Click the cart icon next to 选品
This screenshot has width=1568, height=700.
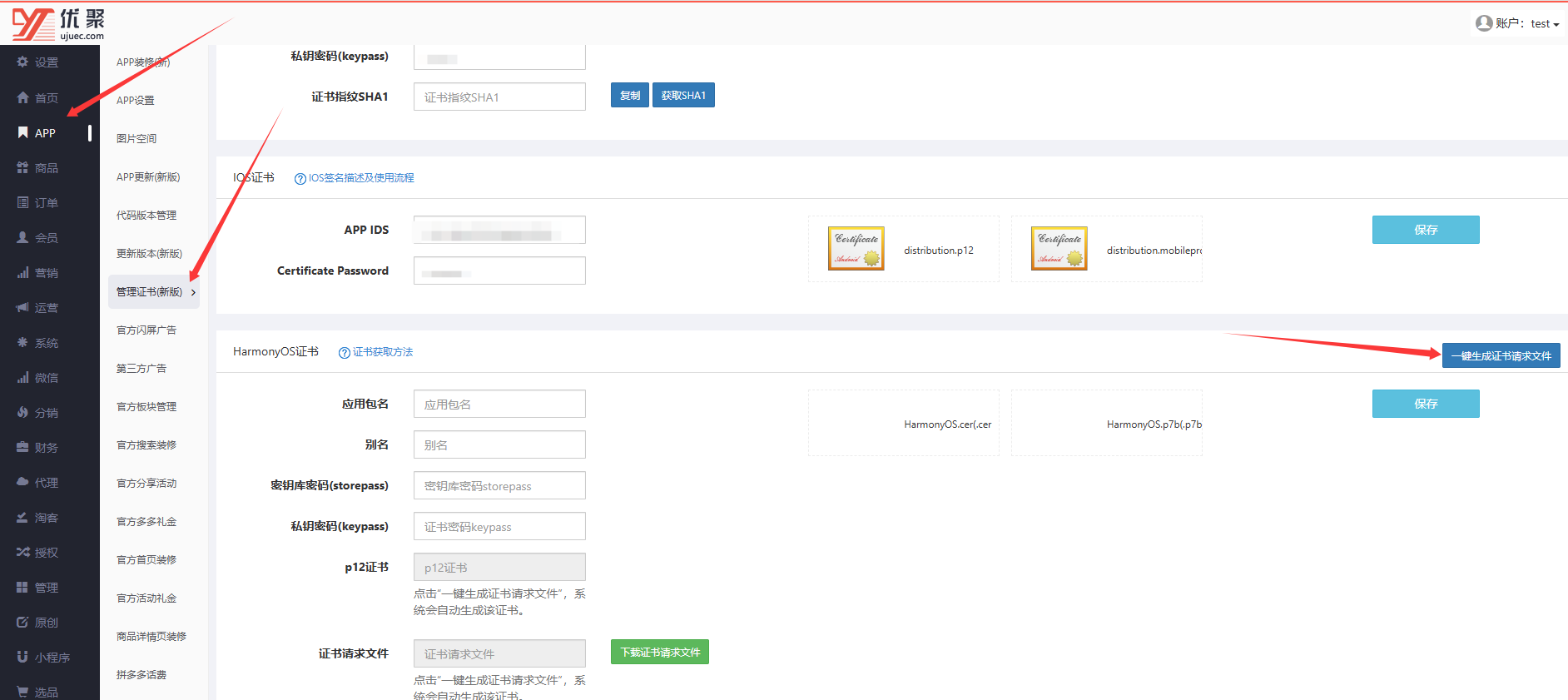coord(22,692)
